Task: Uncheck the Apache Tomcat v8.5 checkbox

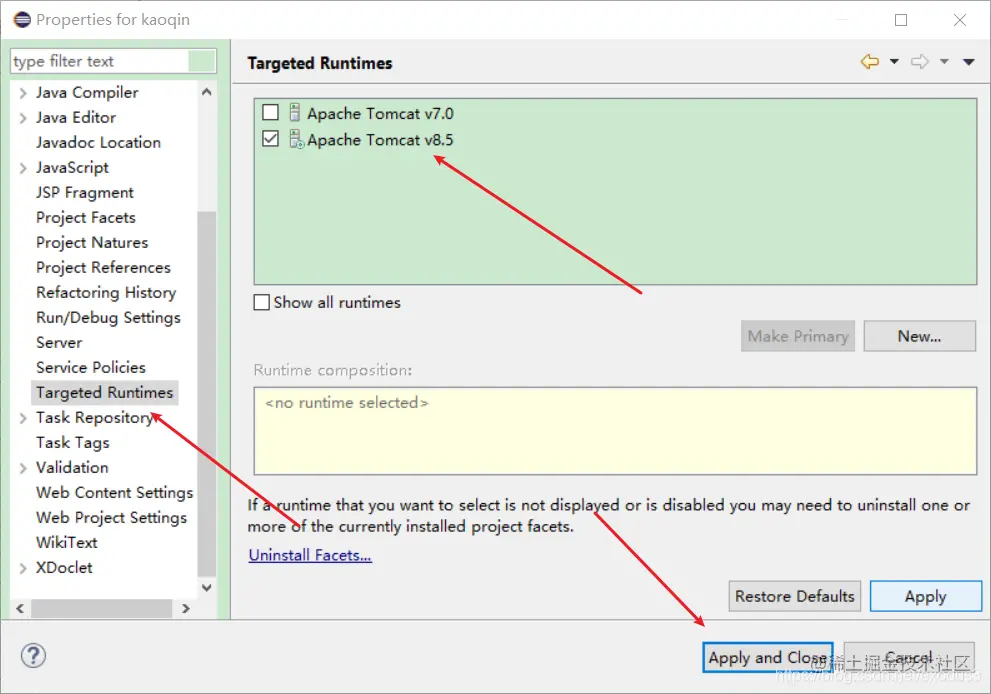Action: 271,138
